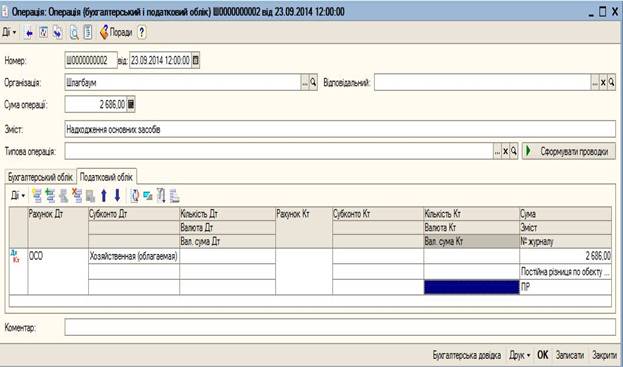Open help with the question mark icon
The width and height of the screenshot is (623, 367).
click(x=142, y=33)
